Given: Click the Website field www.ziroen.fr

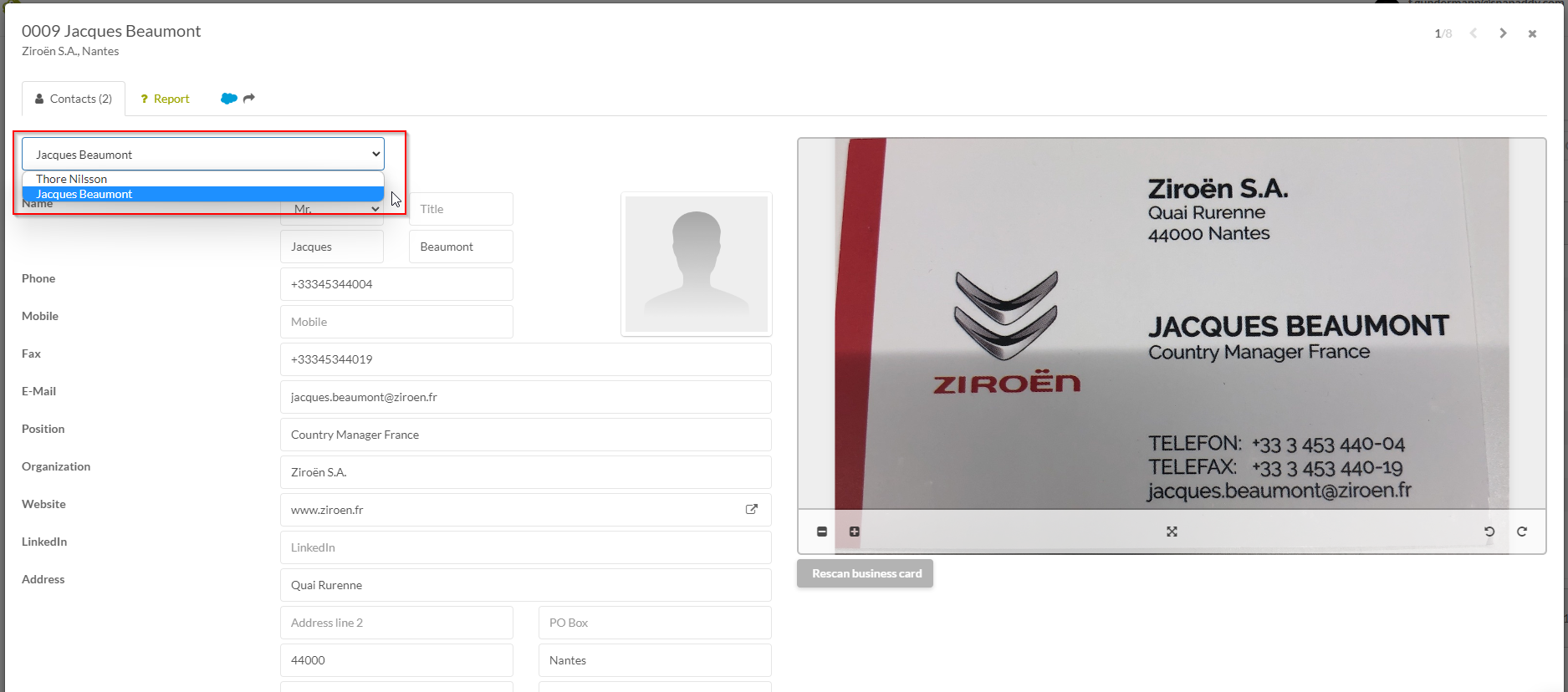Looking at the screenshot, I should click(x=526, y=510).
